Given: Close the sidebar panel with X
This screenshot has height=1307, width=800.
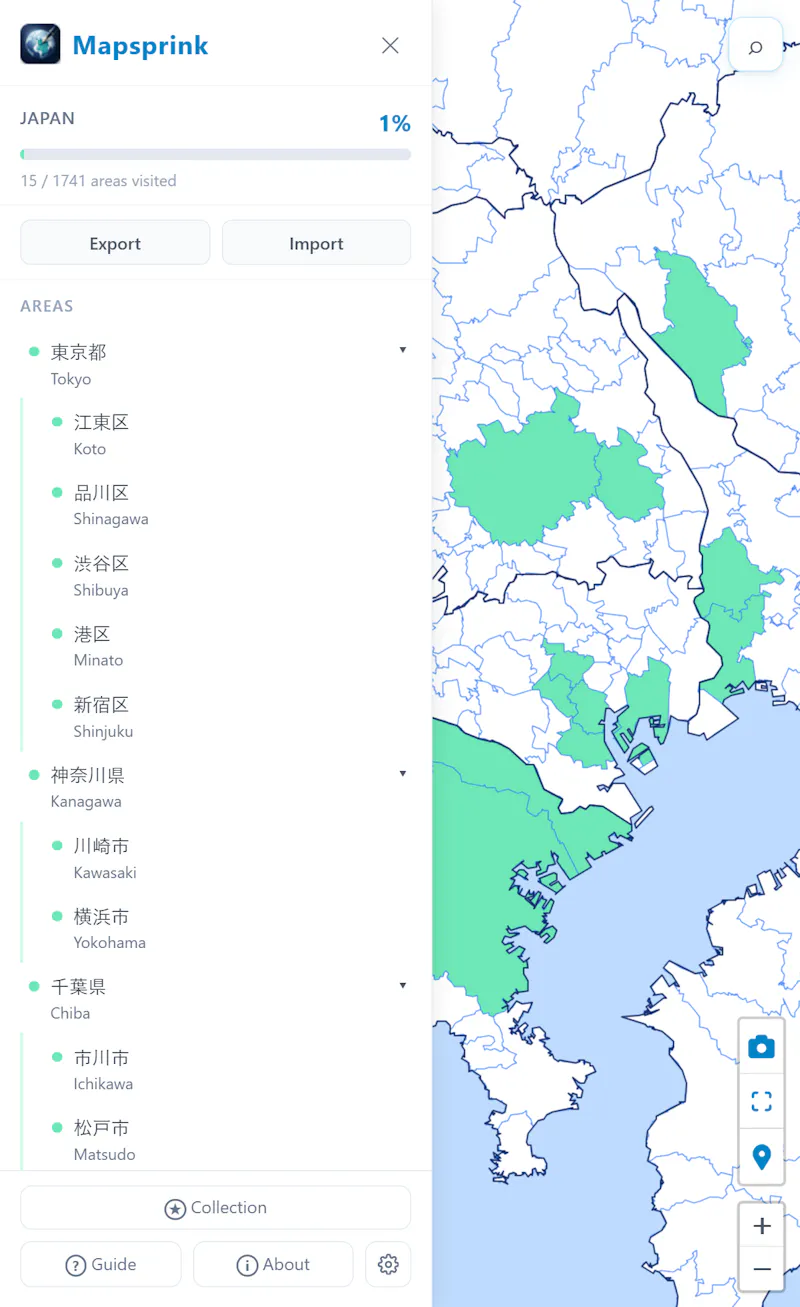Looking at the screenshot, I should click(x=390, y=45).
